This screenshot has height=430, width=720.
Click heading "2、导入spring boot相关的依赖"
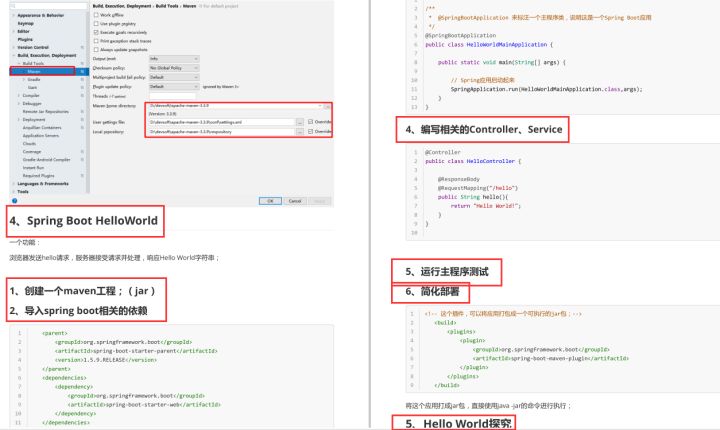78,311
